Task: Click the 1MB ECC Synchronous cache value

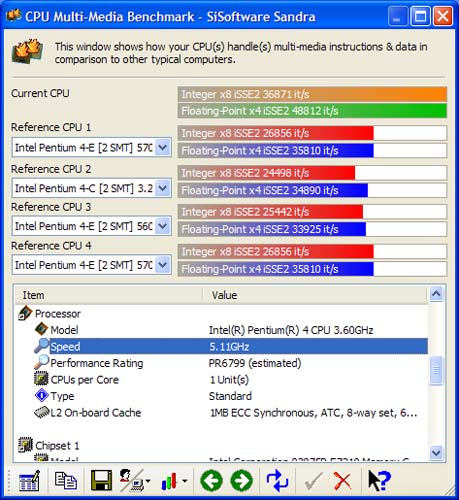Action: (314, 413)
